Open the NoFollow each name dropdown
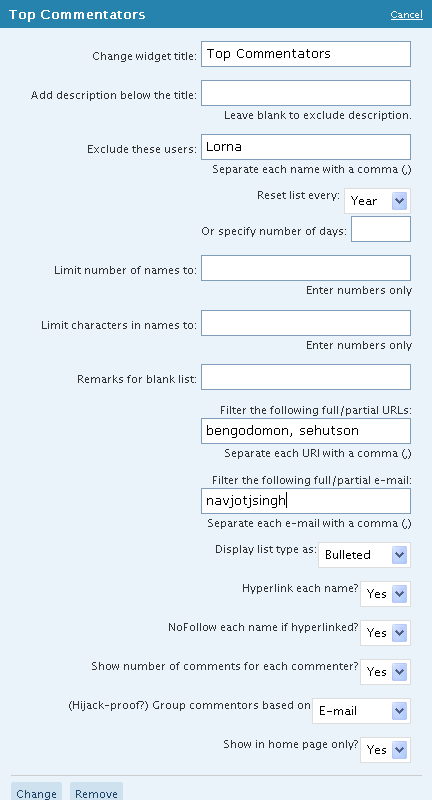This screenshot has width=432, height=800. pos(385,633)
